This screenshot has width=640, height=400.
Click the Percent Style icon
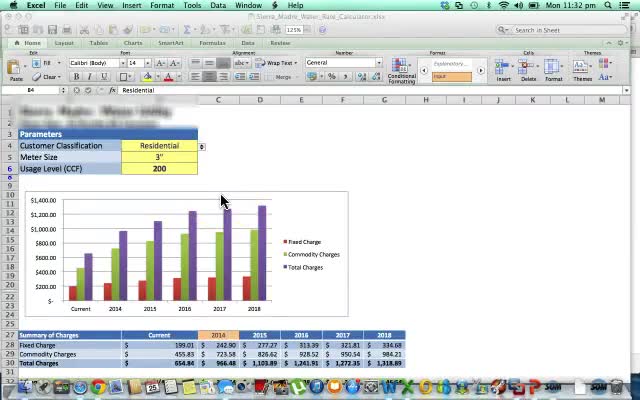click(x=331, y=77)
